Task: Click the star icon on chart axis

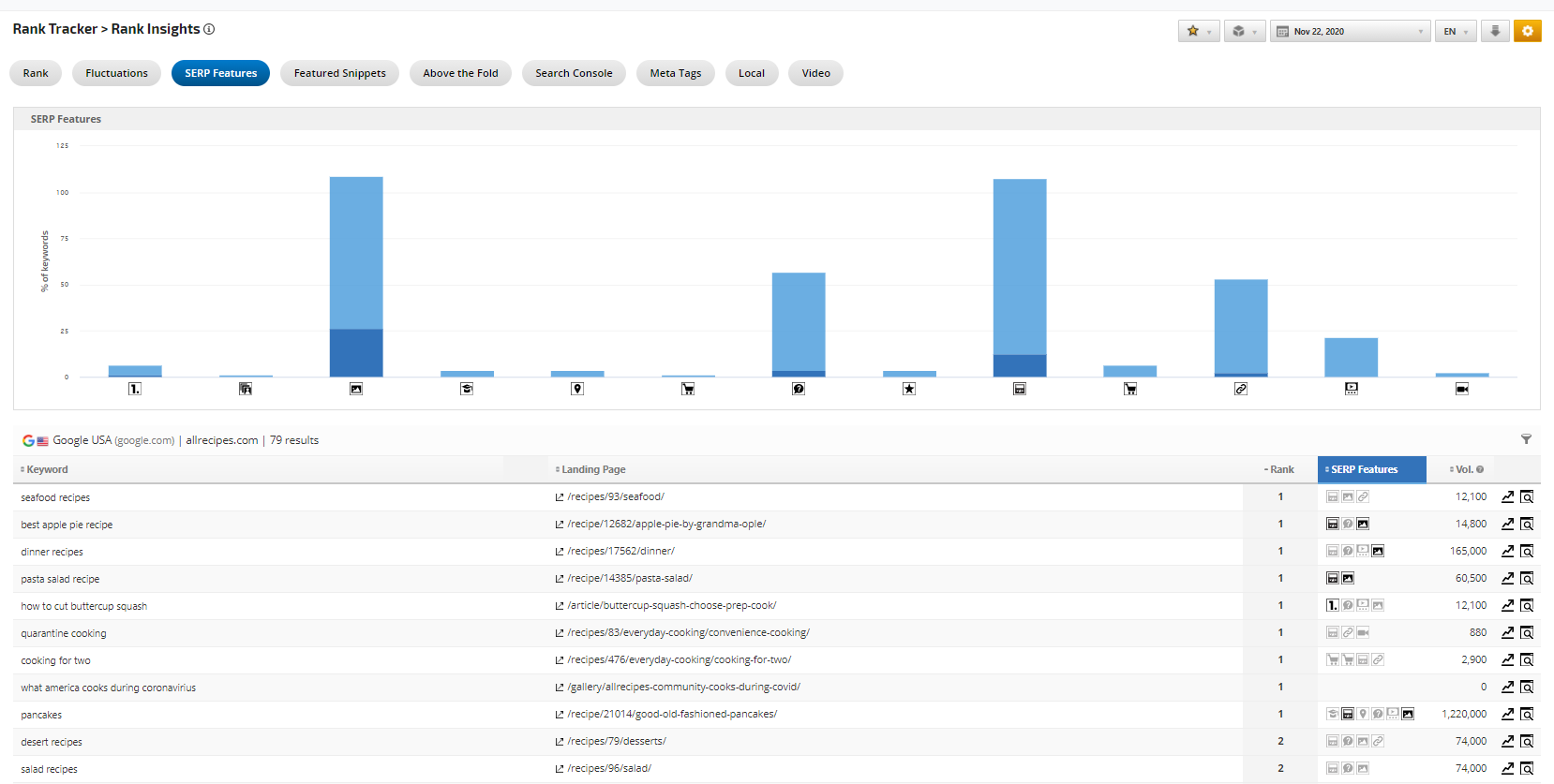Action: (x=909, y=389)
